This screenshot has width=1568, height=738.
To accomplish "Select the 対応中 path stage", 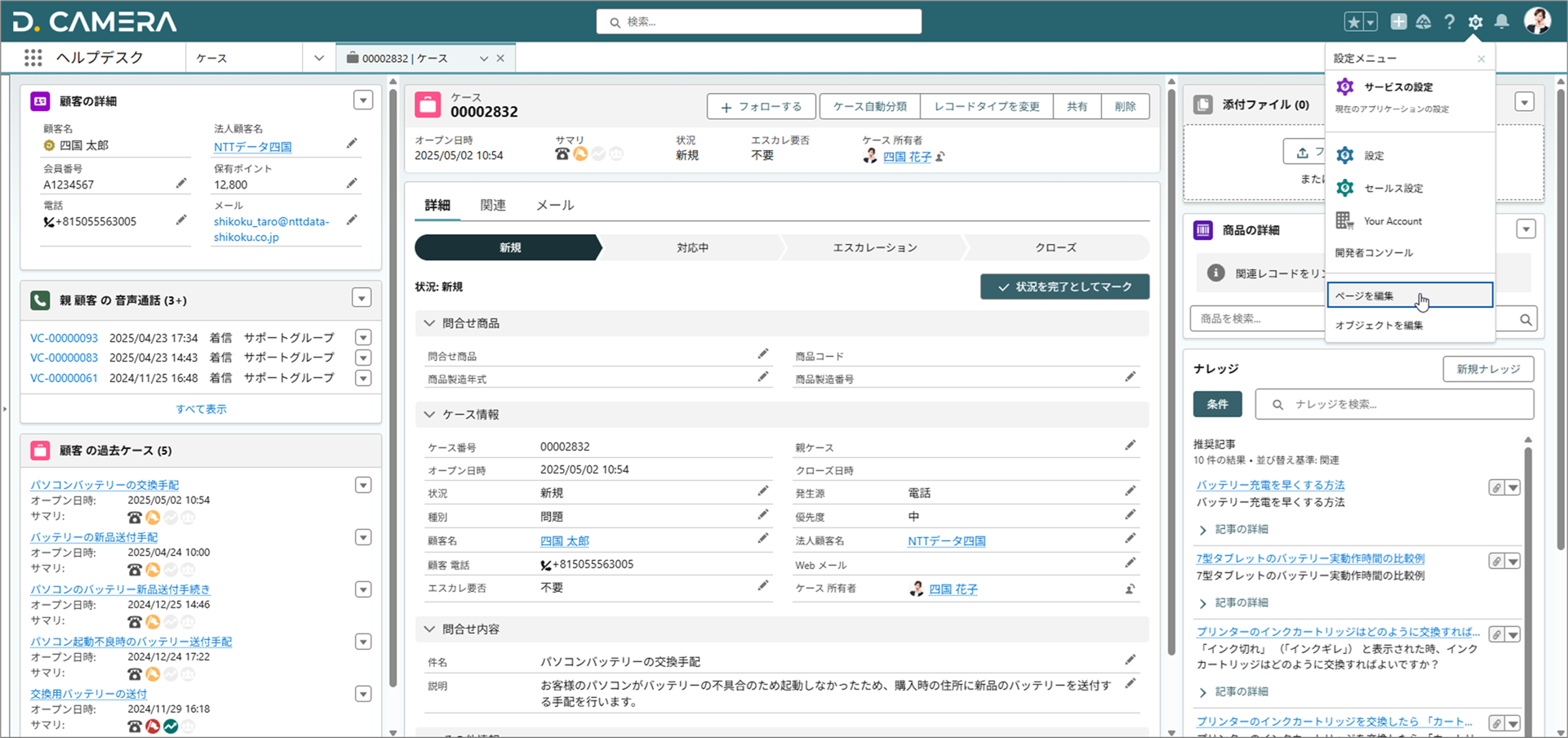I will coord(692,247).
